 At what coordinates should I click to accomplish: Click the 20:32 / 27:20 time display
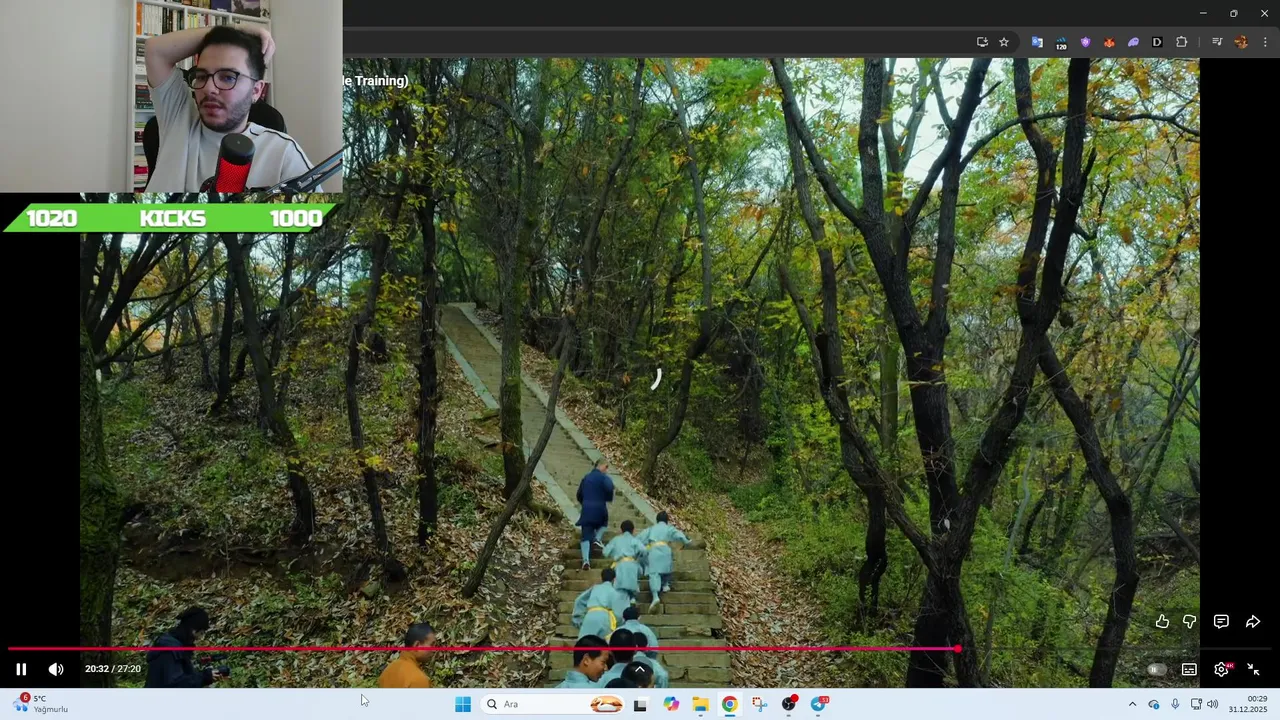tap(113, 669)
